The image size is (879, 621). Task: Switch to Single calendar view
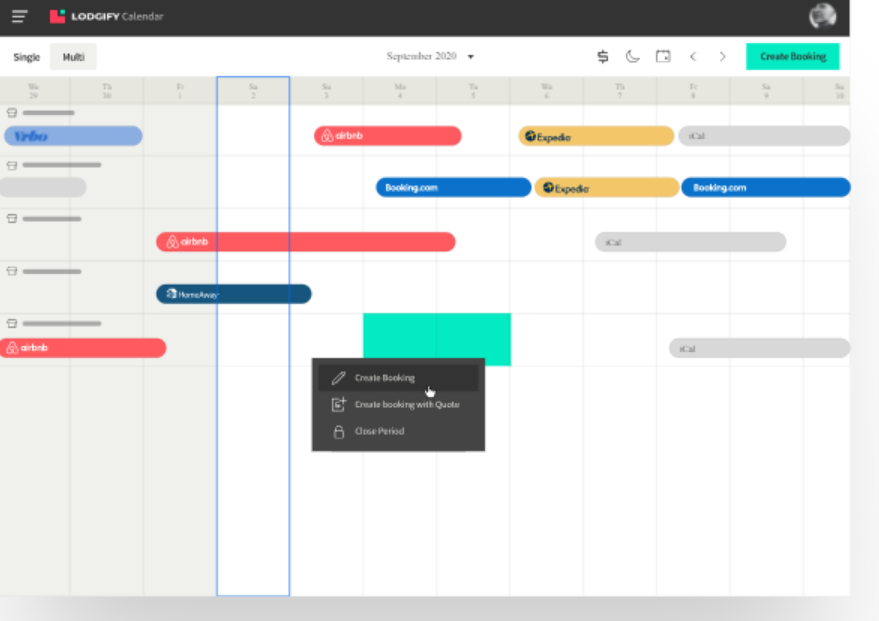pyautogui.click(x=27, y=57)
